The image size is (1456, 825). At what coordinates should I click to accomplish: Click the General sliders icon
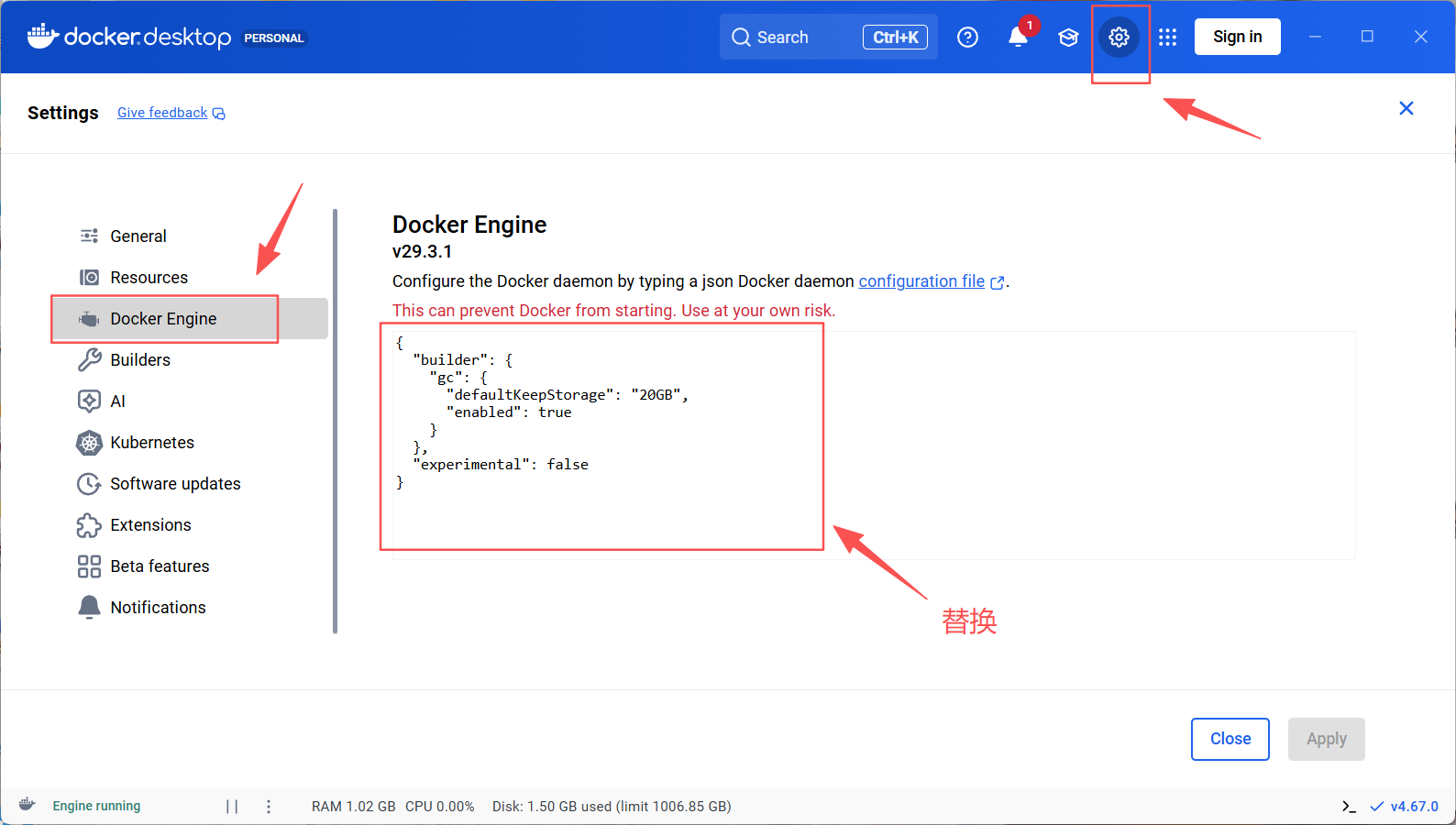pos(89,236)
